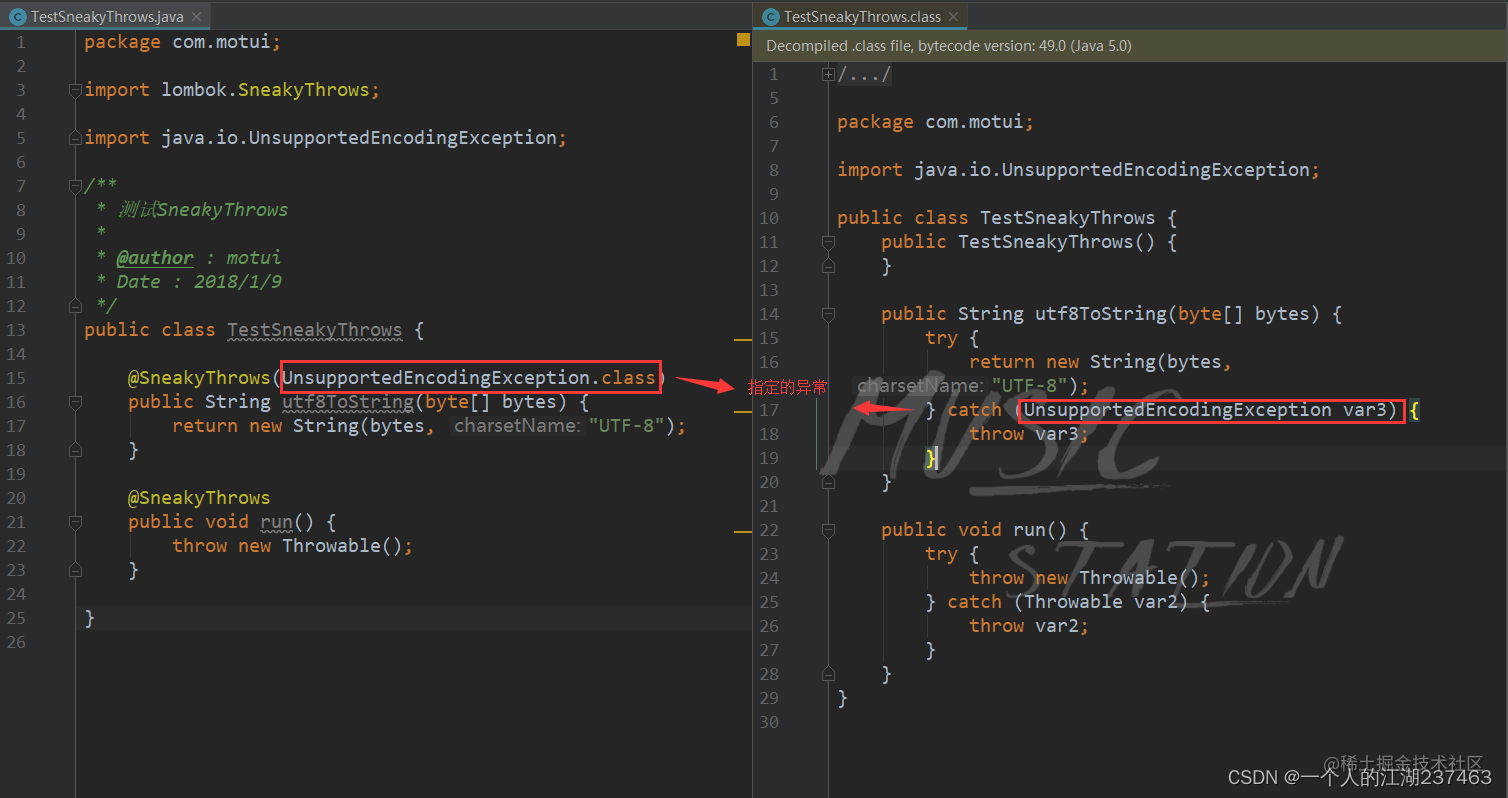Click the UnsupportedEncodingException import in the .class file

pyautogui.click(x=1079, y=170)
